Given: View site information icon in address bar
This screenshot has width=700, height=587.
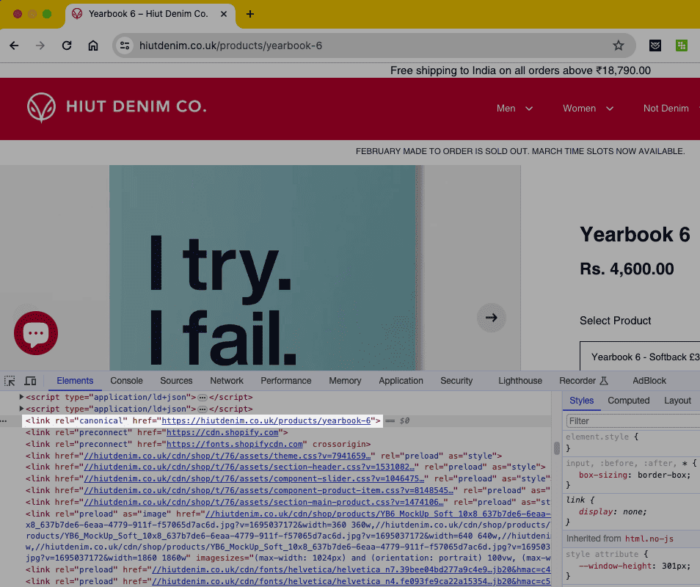Looking at the screenshot, I should [125, 46].
